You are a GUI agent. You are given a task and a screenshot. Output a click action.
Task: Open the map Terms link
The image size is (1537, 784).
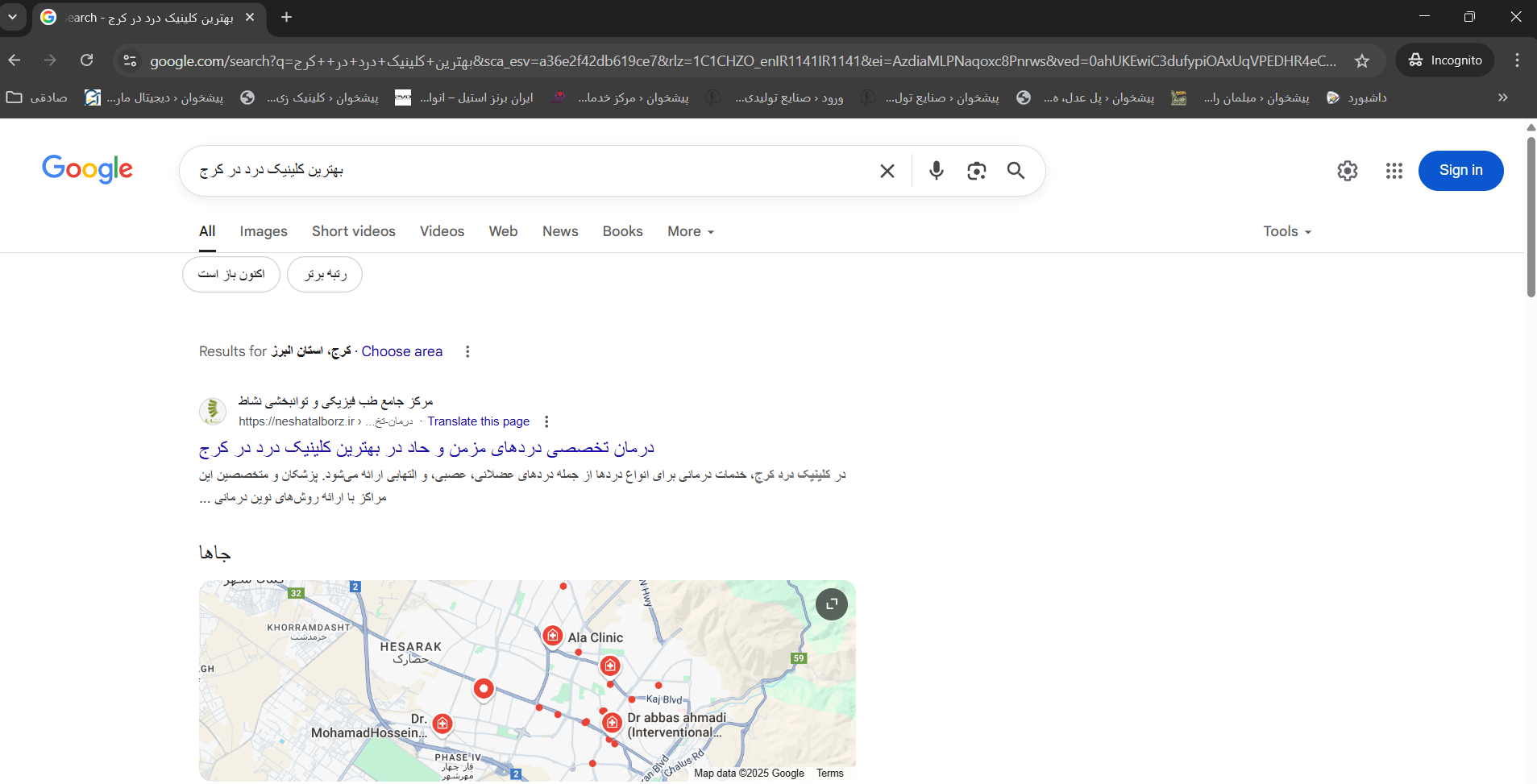click(829, 774)
